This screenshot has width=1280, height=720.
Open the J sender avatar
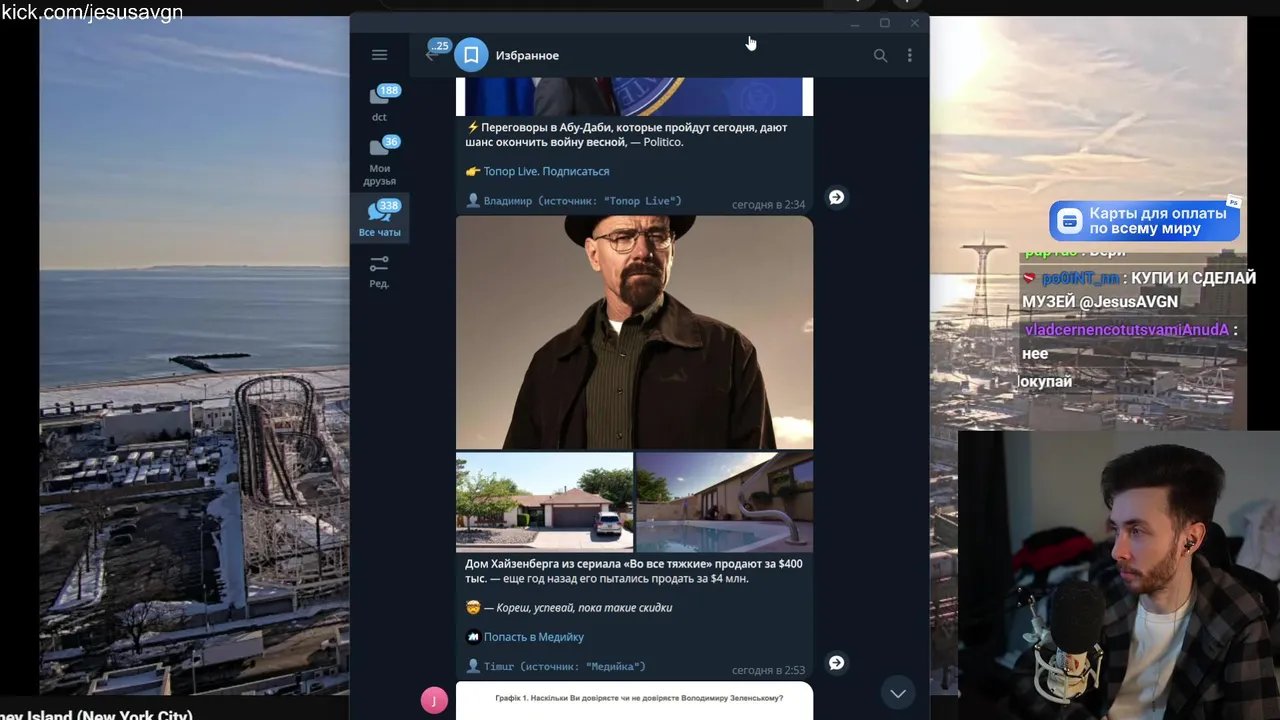pyautogui.click(x=434, y=700)
